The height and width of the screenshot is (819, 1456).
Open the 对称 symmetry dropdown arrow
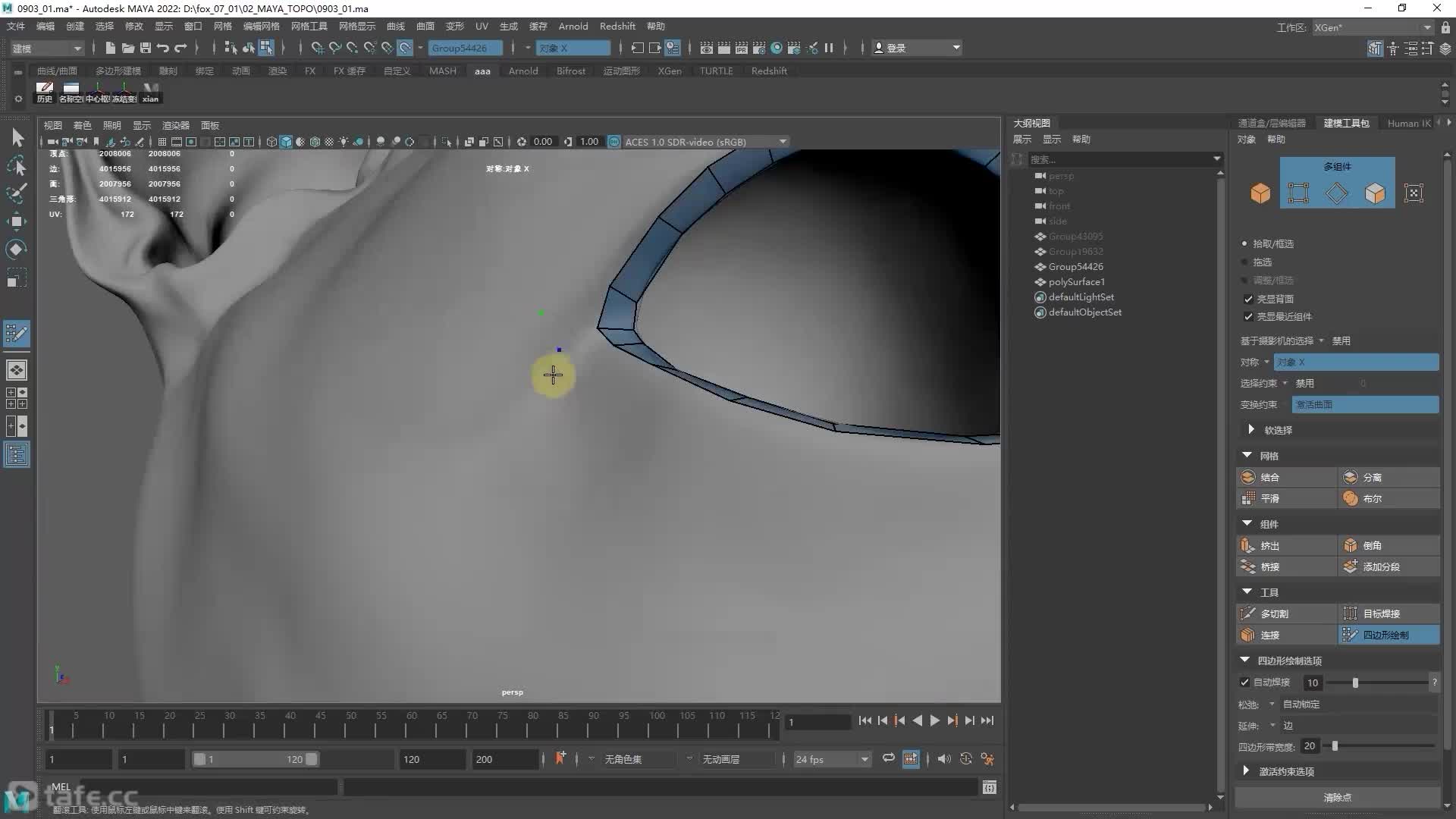tap(1266, 362)
